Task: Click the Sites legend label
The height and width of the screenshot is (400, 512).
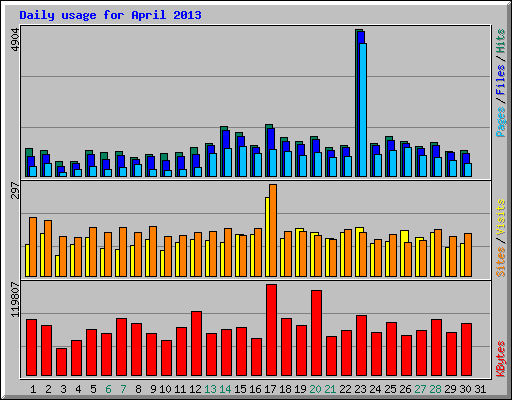Action: 500,262
